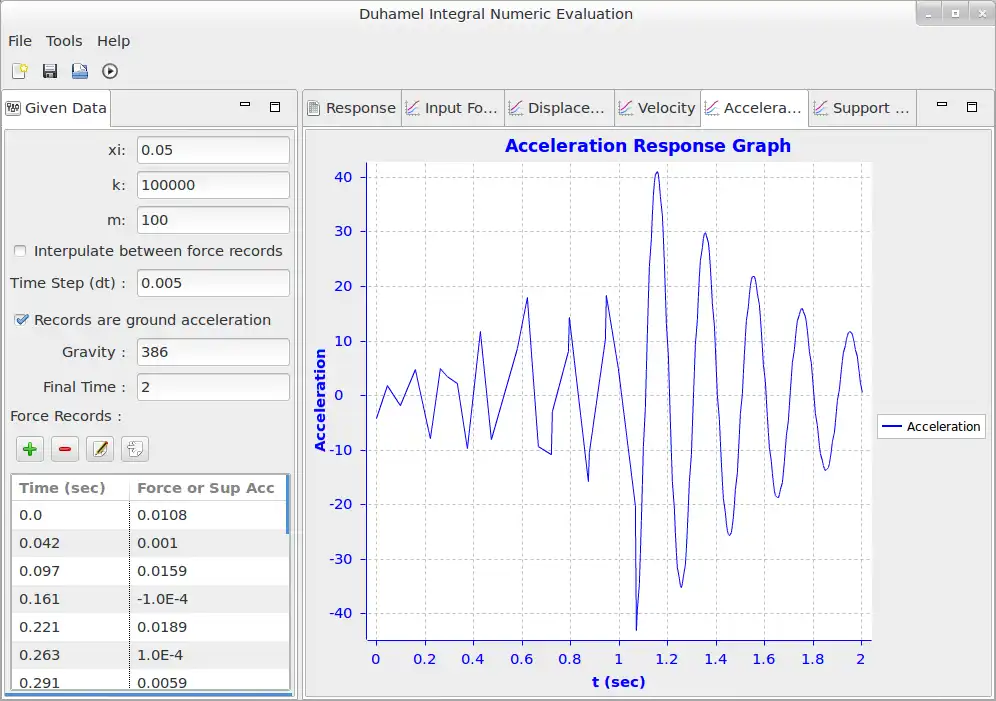This screenshot has height=701, width=996.
Task: Uncheck Records are ground acceleration
Action: pos(21,320)
